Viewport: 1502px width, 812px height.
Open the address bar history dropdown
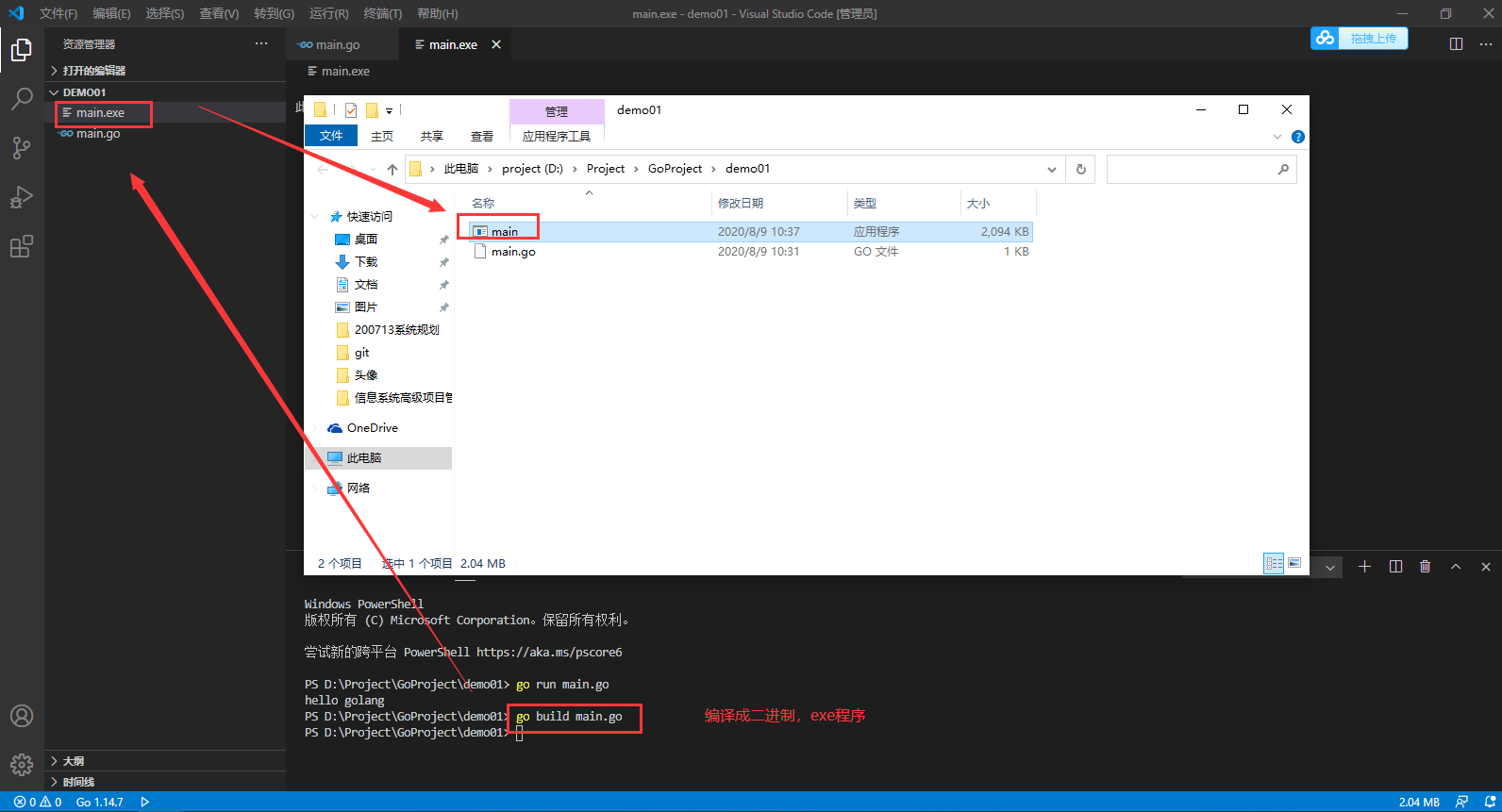(x=1051, y=170)
